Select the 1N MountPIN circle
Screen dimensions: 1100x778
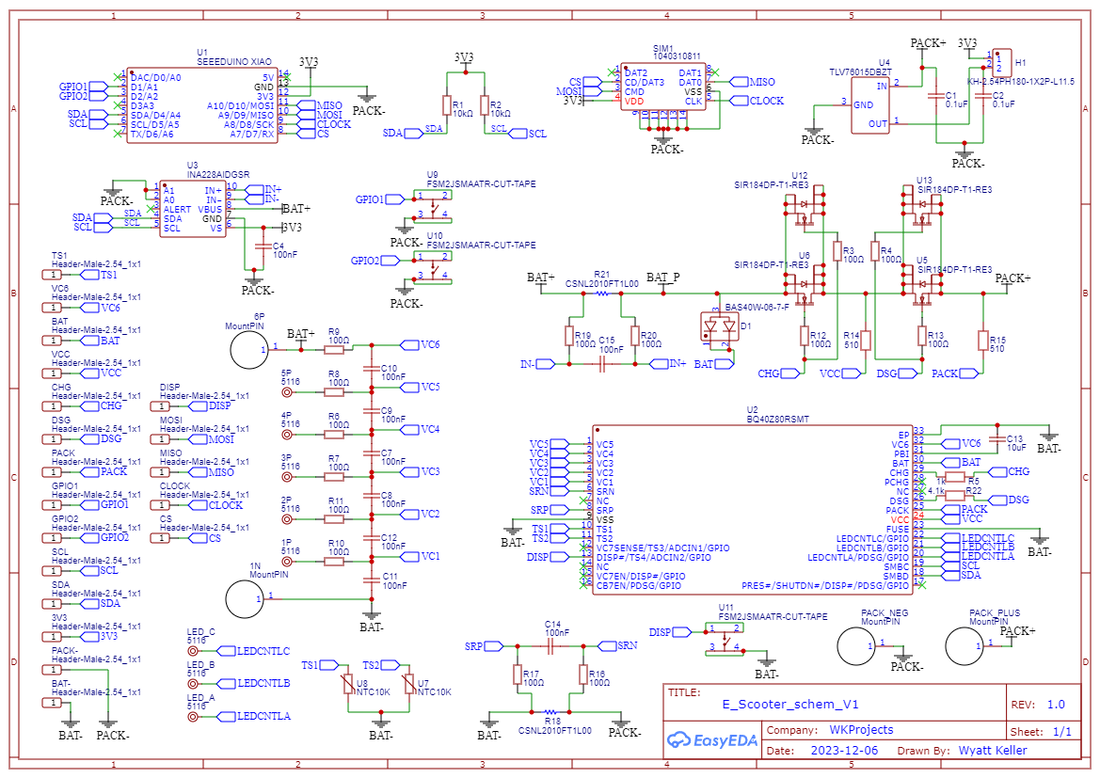click(x=246, y=598)
